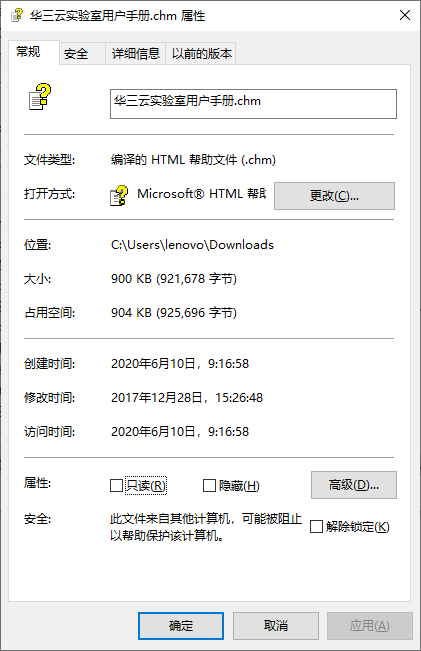
Task: Click the 创建时间 creation date value
Action: coord(180,364)
